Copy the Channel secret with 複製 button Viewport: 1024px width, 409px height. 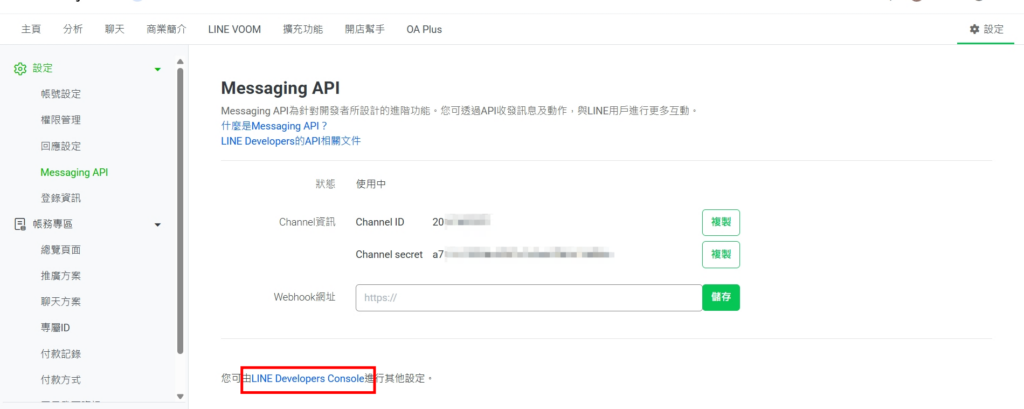(721, 255)
